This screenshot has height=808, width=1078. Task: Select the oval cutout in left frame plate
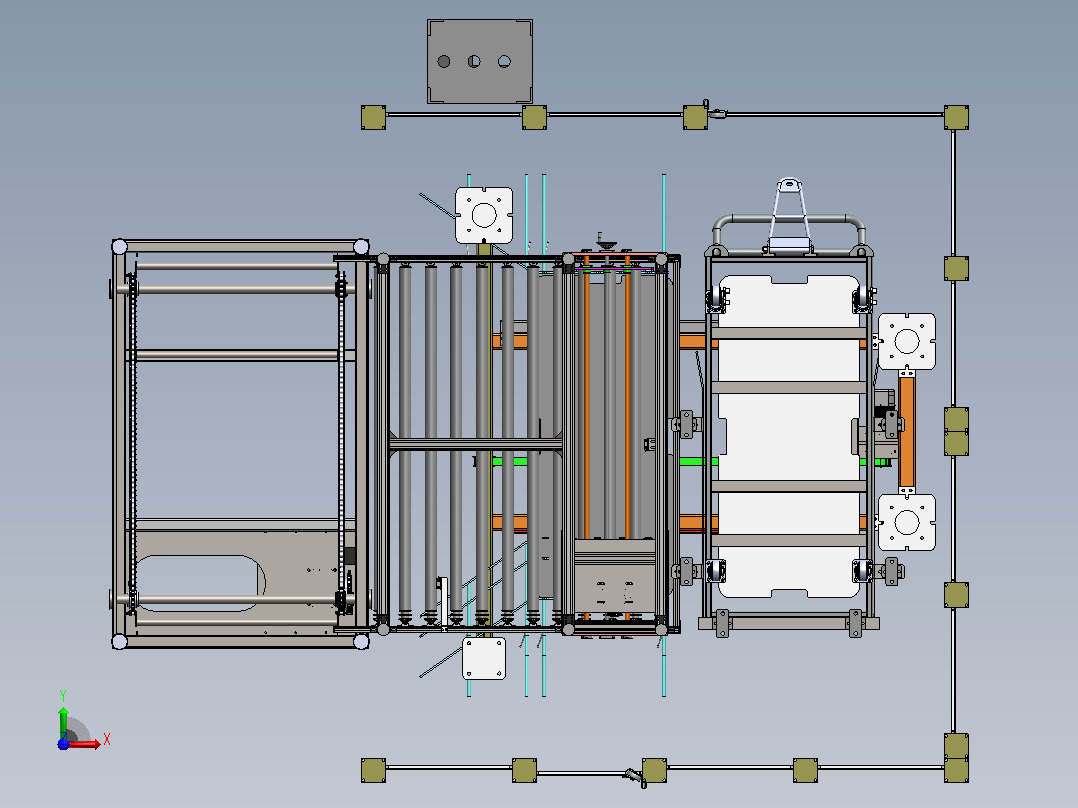click(x=198, y=584)
